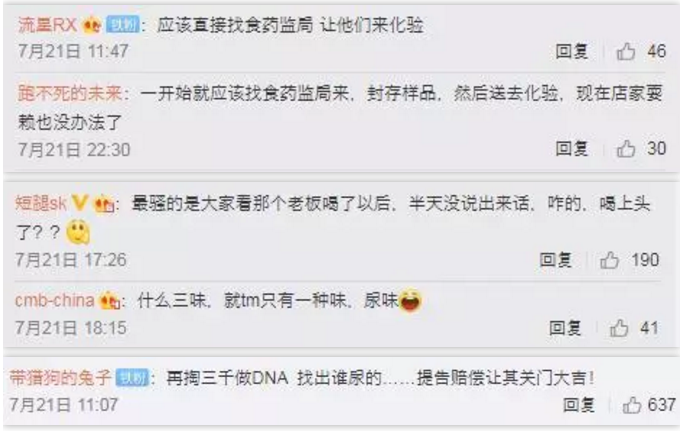Image resolution: width=685 pixels, height=431 pixels.
Task: Click the fan badge next to 带猎狗的兔子
Action: (x=132, y=378)
